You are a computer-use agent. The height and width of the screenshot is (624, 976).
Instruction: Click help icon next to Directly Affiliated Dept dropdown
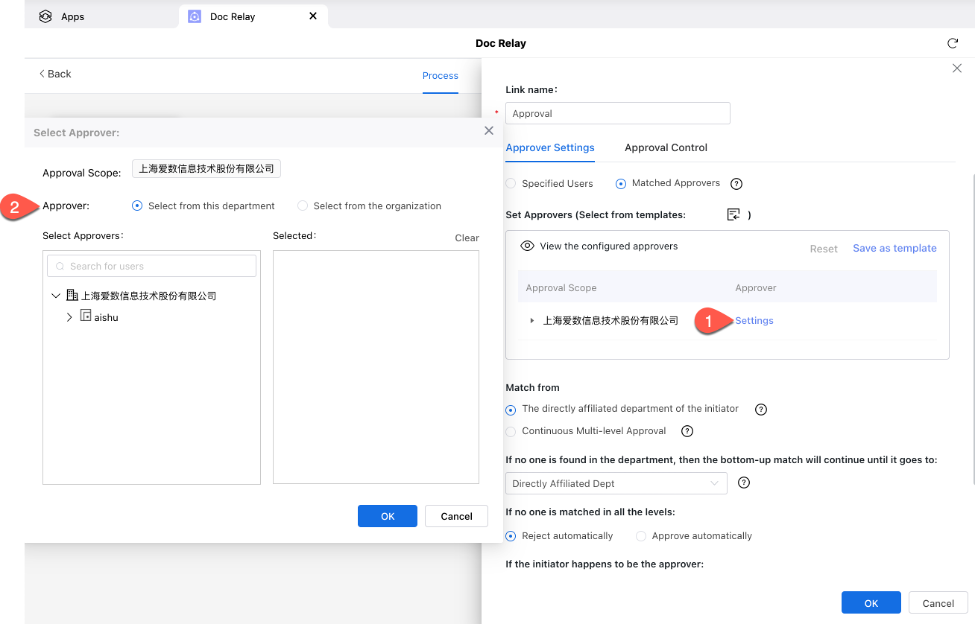pos(743,483)
